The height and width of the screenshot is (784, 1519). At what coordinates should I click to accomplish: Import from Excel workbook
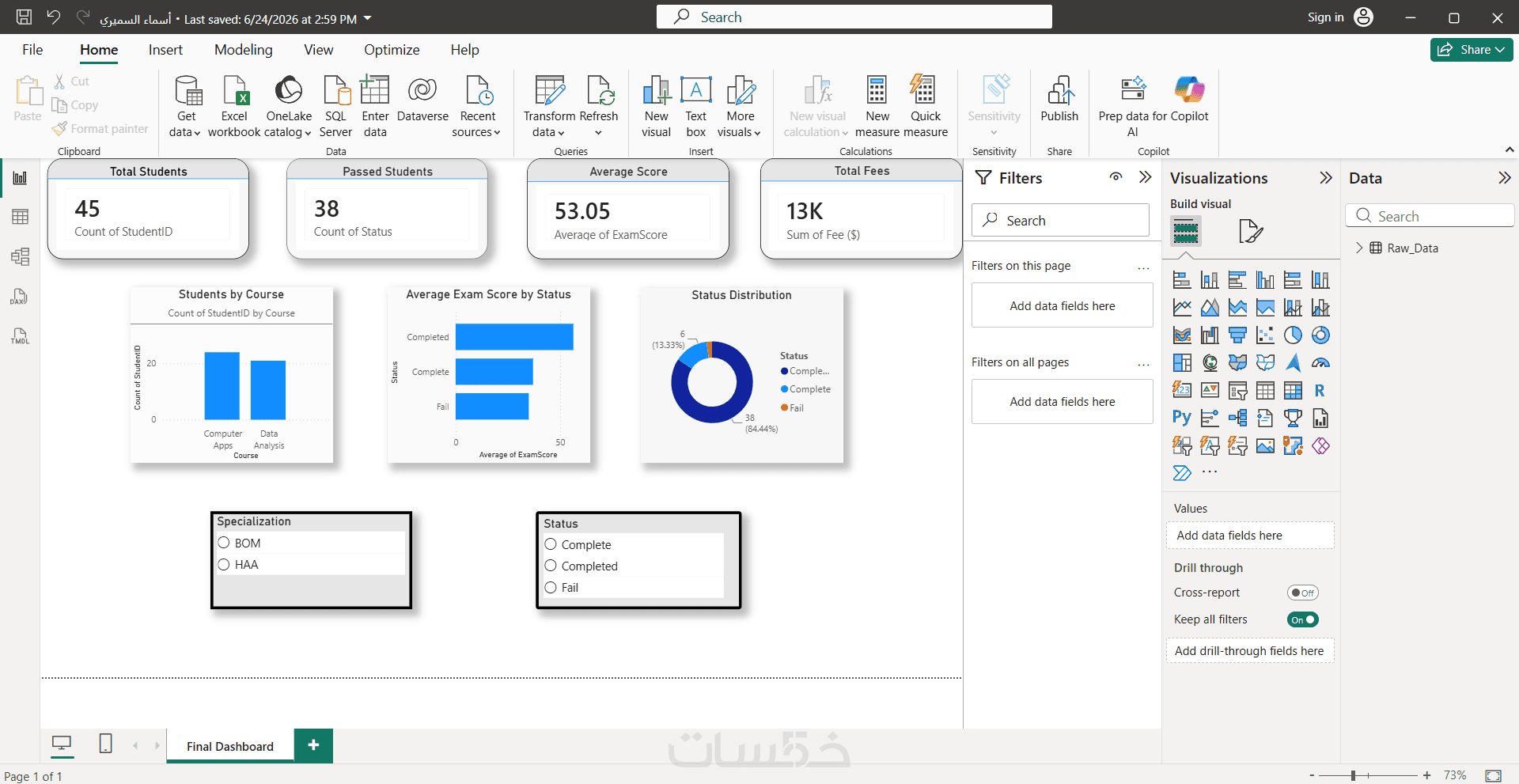pos(234,106)
